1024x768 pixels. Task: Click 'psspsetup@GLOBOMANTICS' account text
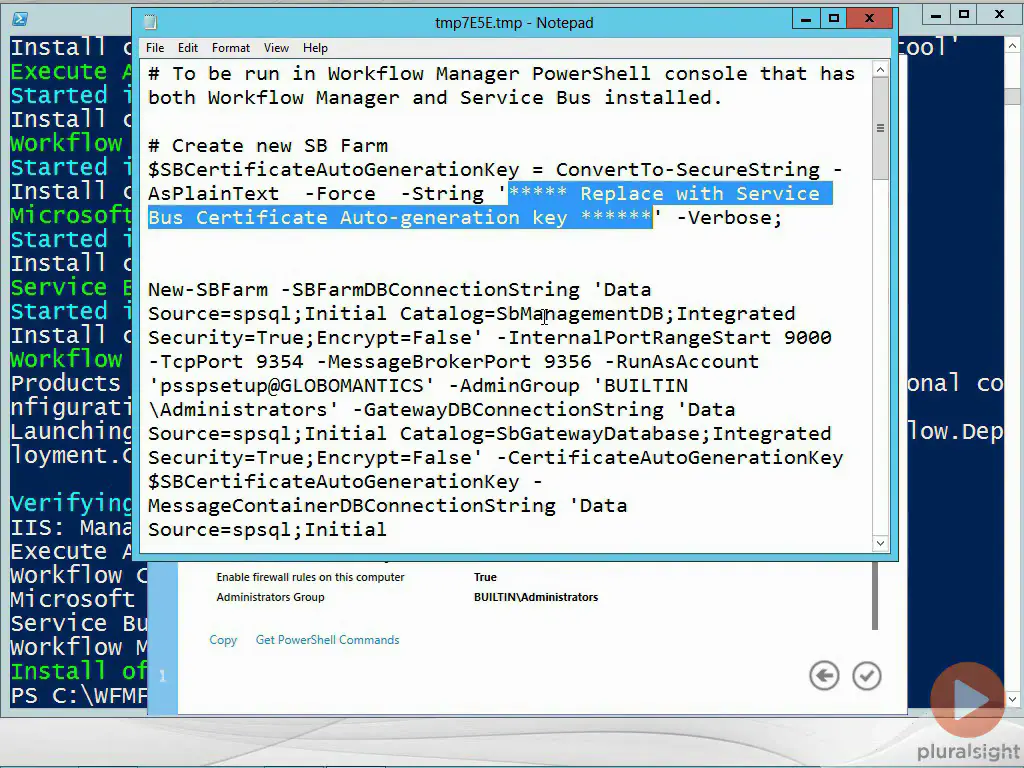(291, 386)
